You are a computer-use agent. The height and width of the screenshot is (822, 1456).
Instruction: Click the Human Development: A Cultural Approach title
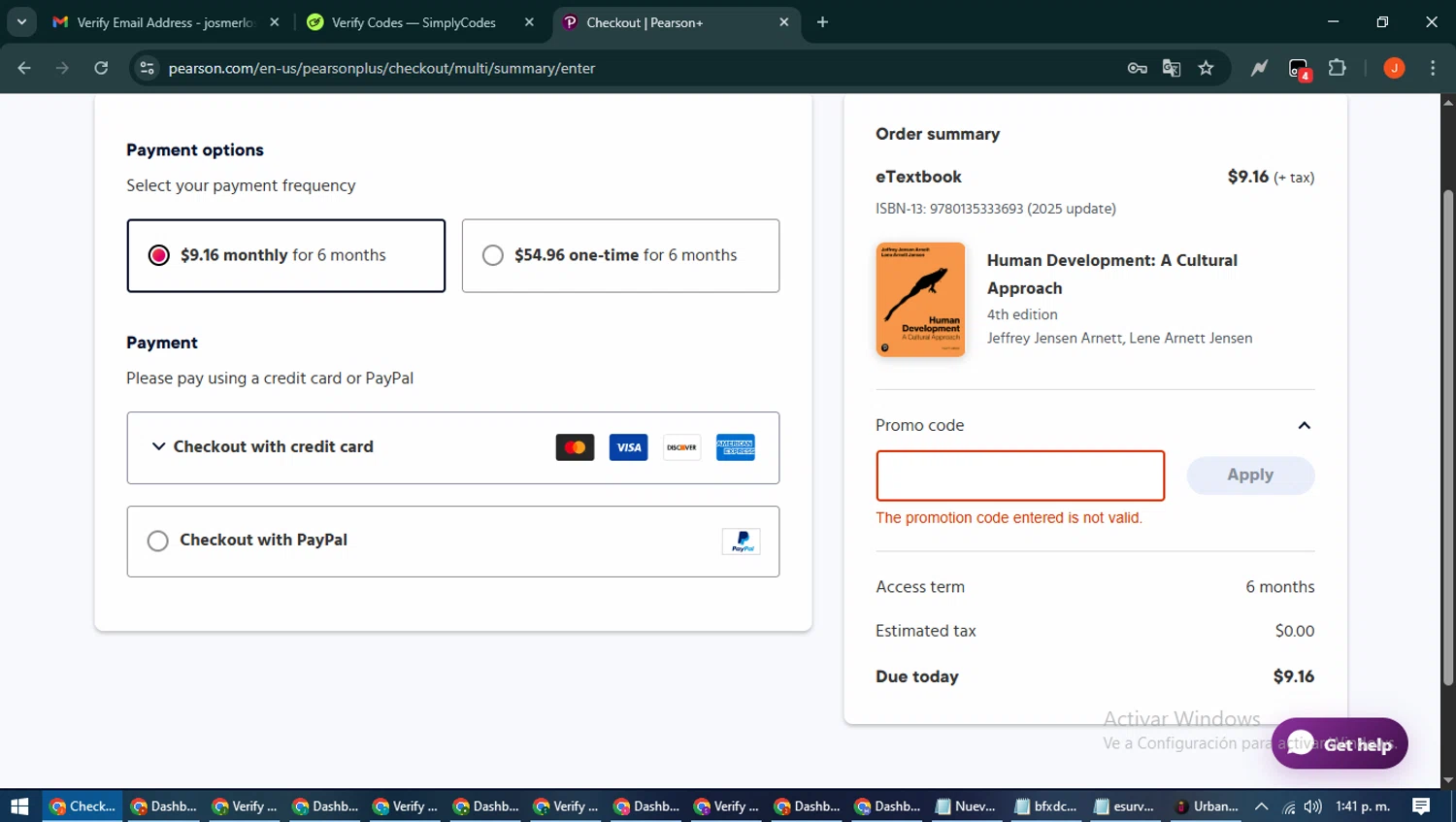coord(1112,275)
